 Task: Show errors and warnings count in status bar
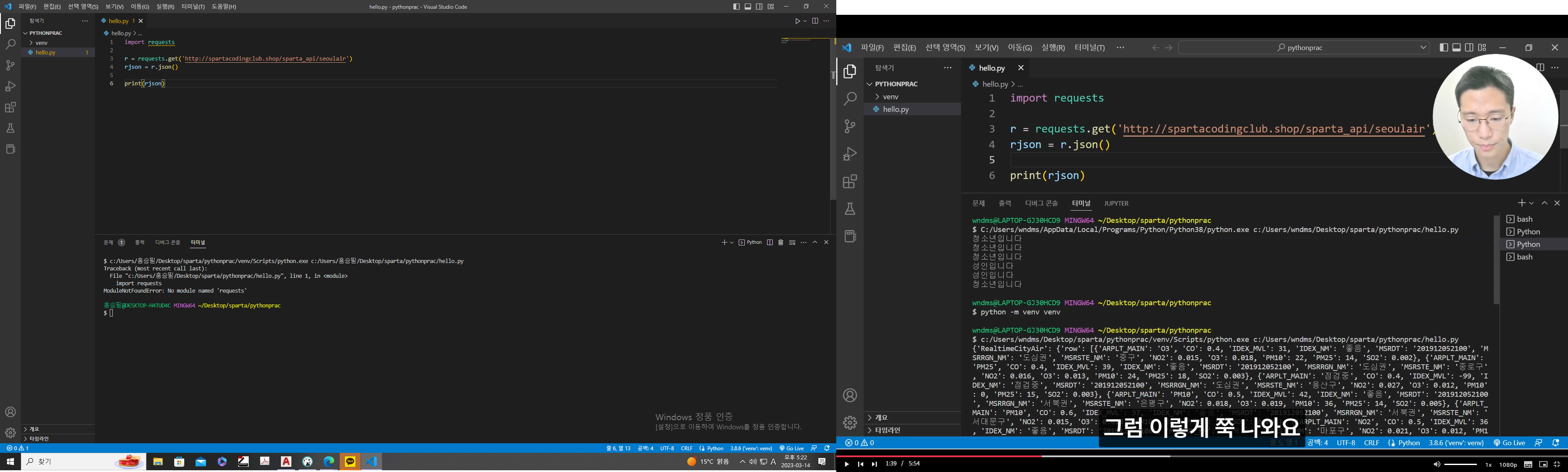click(18, 448)
